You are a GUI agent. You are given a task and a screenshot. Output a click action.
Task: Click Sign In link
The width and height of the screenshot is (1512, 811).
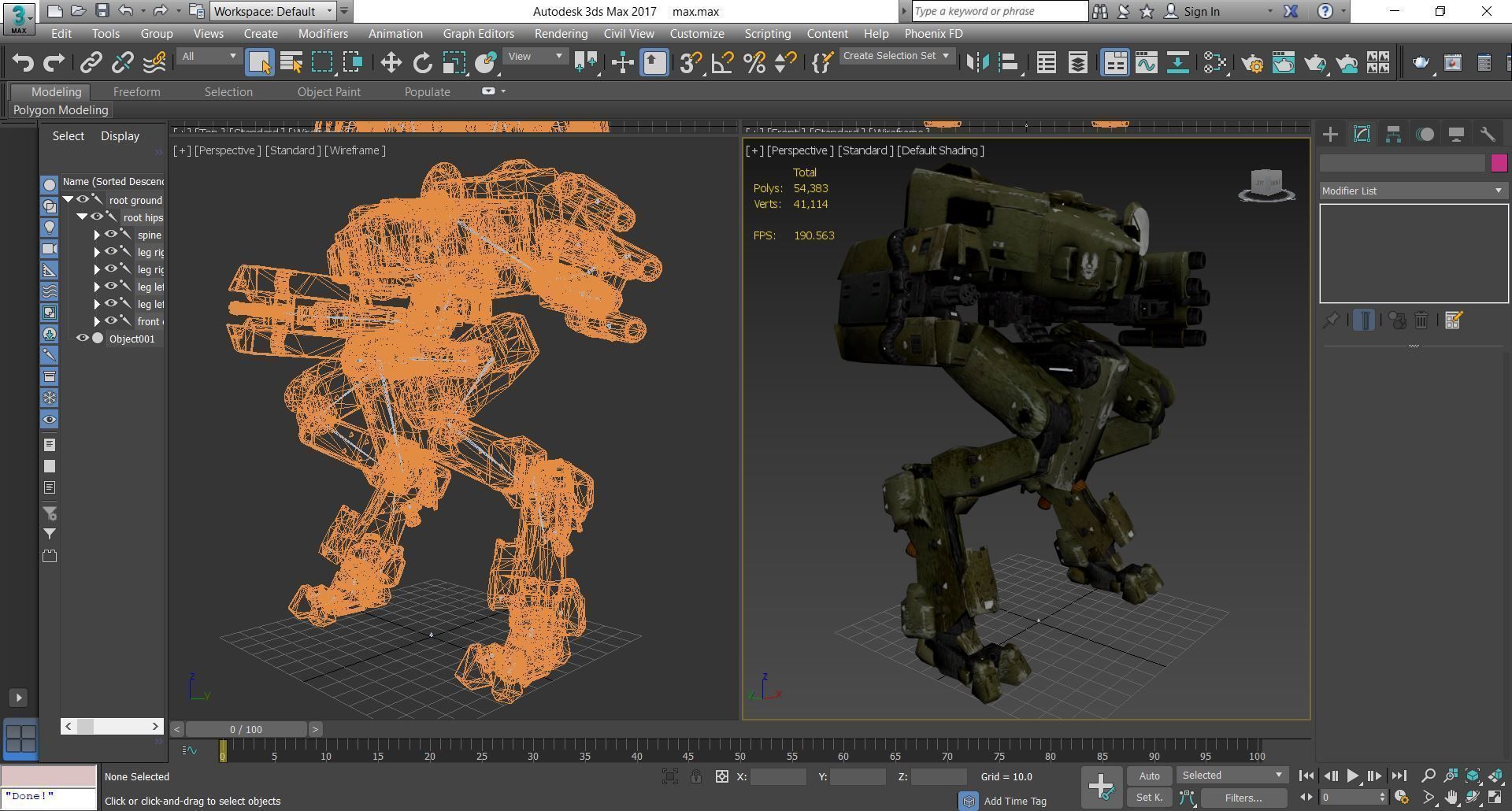(x=1201, y=11)
